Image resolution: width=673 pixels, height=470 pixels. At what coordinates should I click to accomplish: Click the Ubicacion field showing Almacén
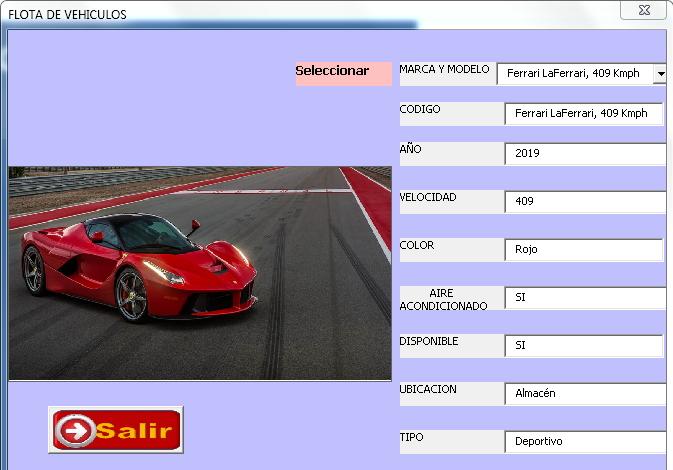(585, 394)
